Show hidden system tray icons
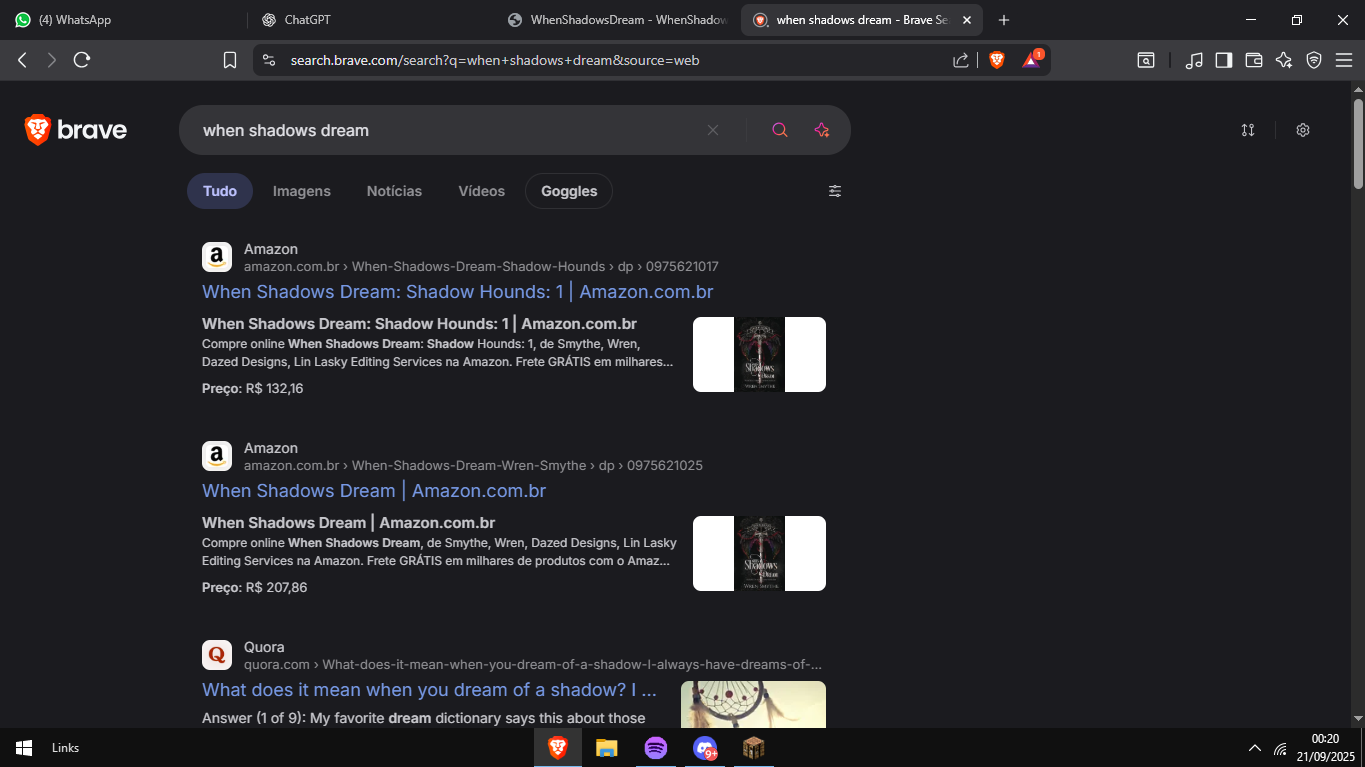Screen dimensions: 1365x767 [1255, 748]
